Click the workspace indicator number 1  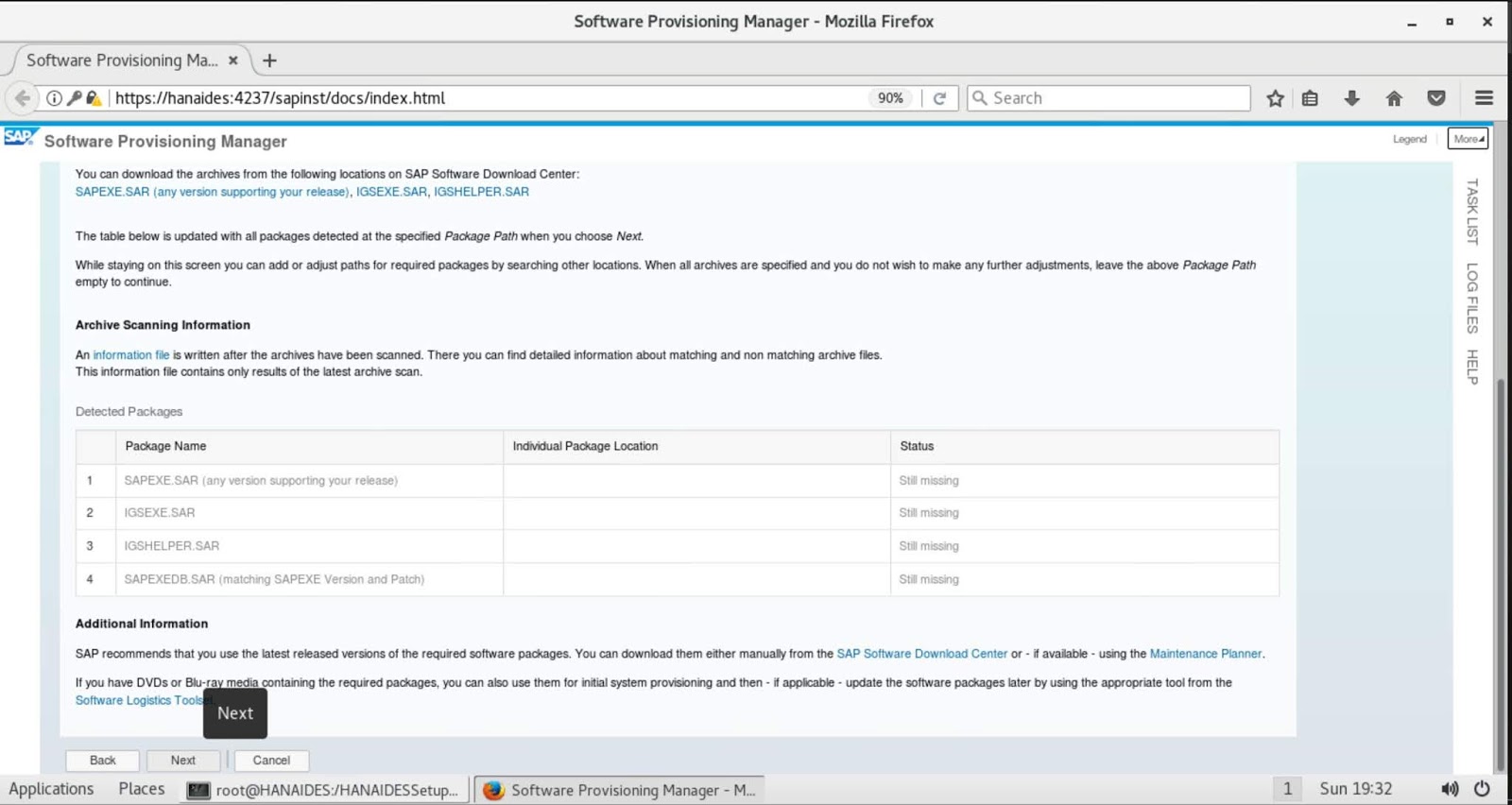[1287, 789]
